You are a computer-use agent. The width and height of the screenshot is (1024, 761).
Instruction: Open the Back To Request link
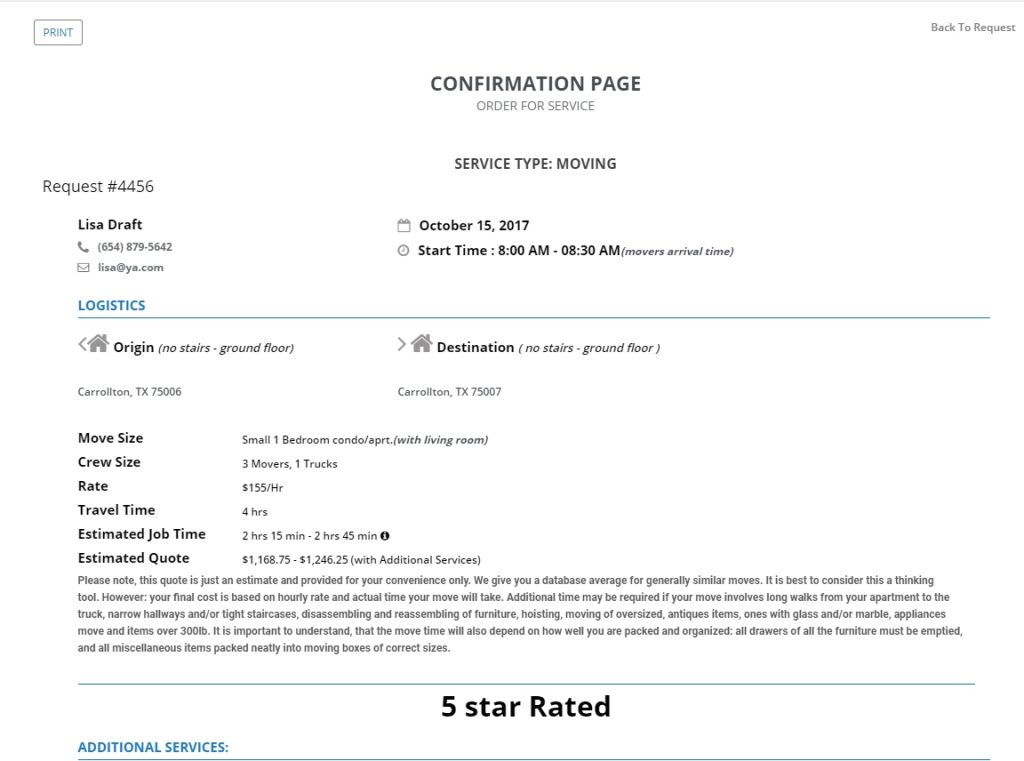(972, 27)
